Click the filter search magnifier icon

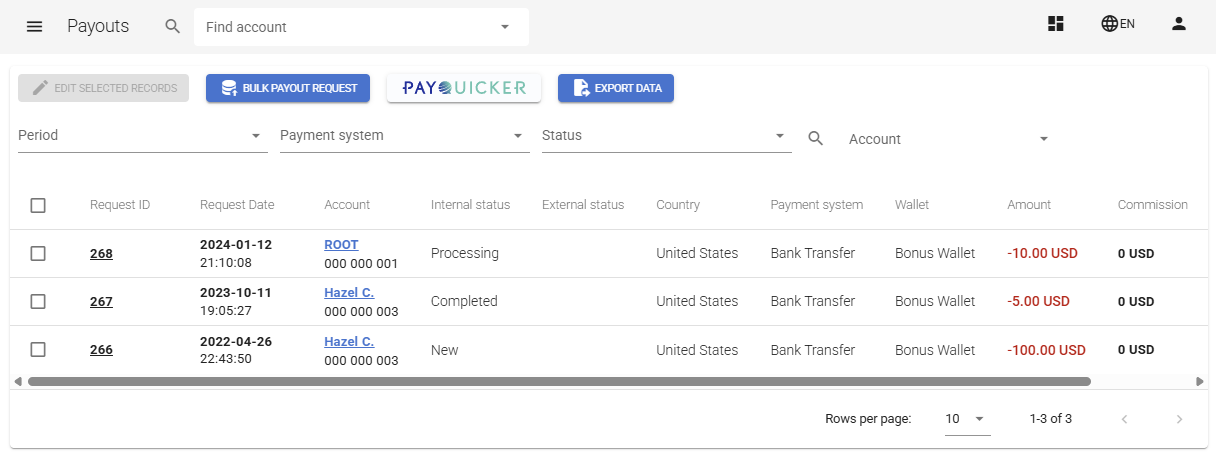tap(816, 139)
